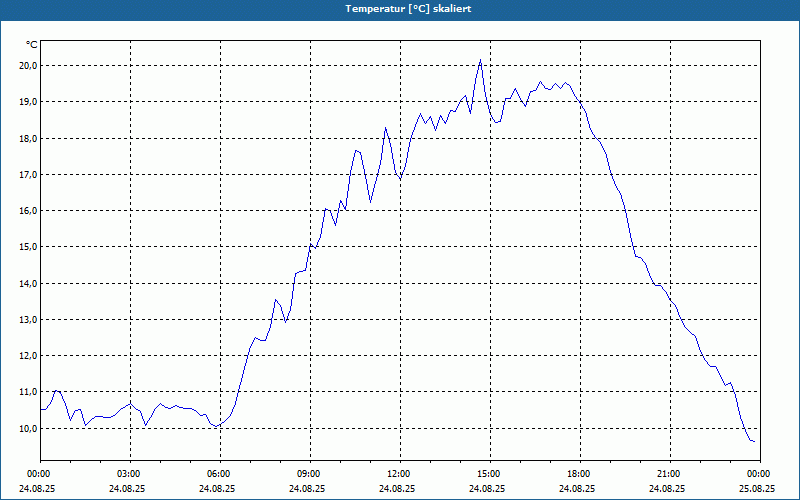Image resolution: width=800 pixels, height=500 pixels.
Task: Select the 16,0 y-axis label
Action: [28, 211]
